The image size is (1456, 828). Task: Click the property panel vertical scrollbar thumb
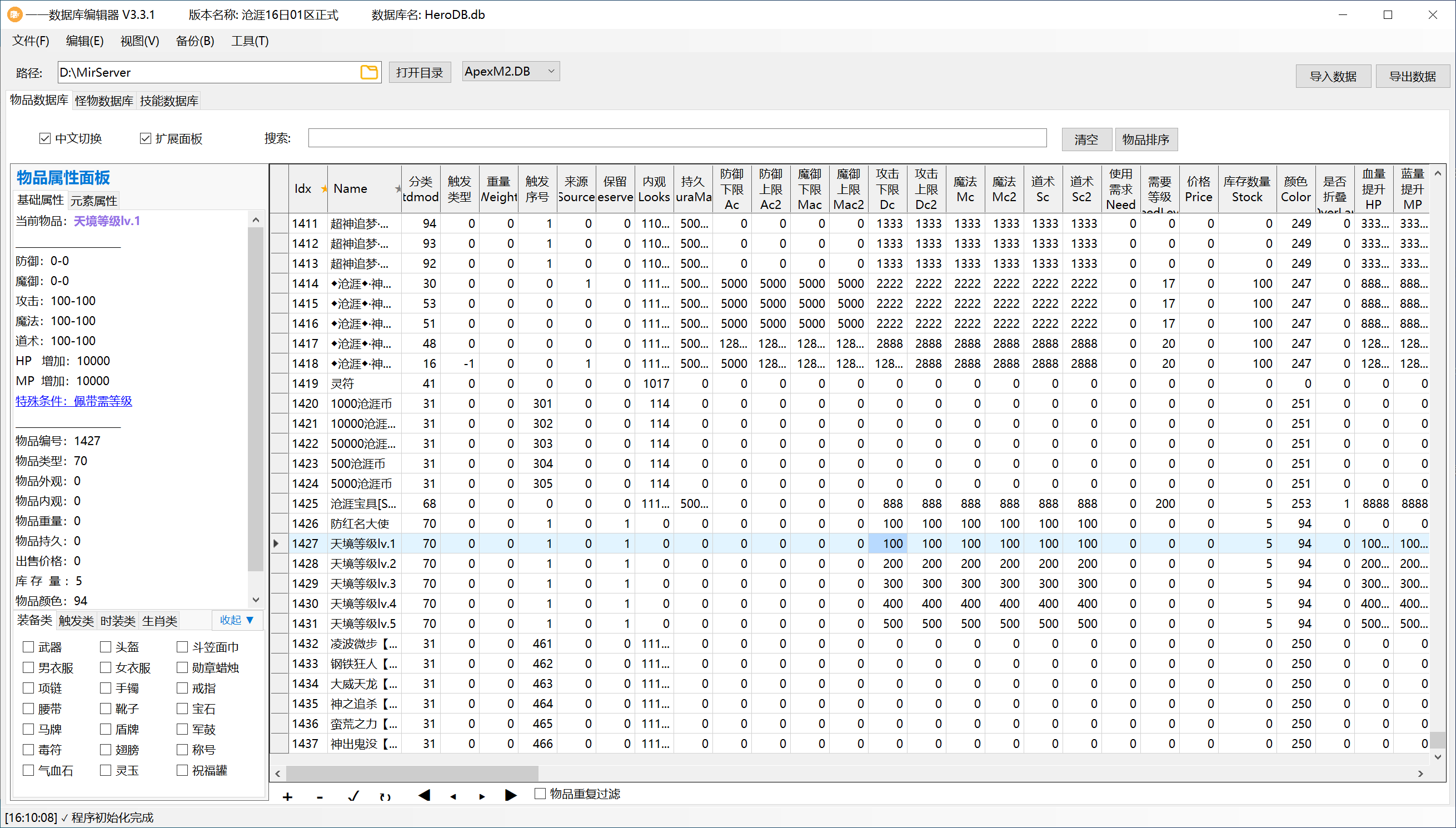256,398
